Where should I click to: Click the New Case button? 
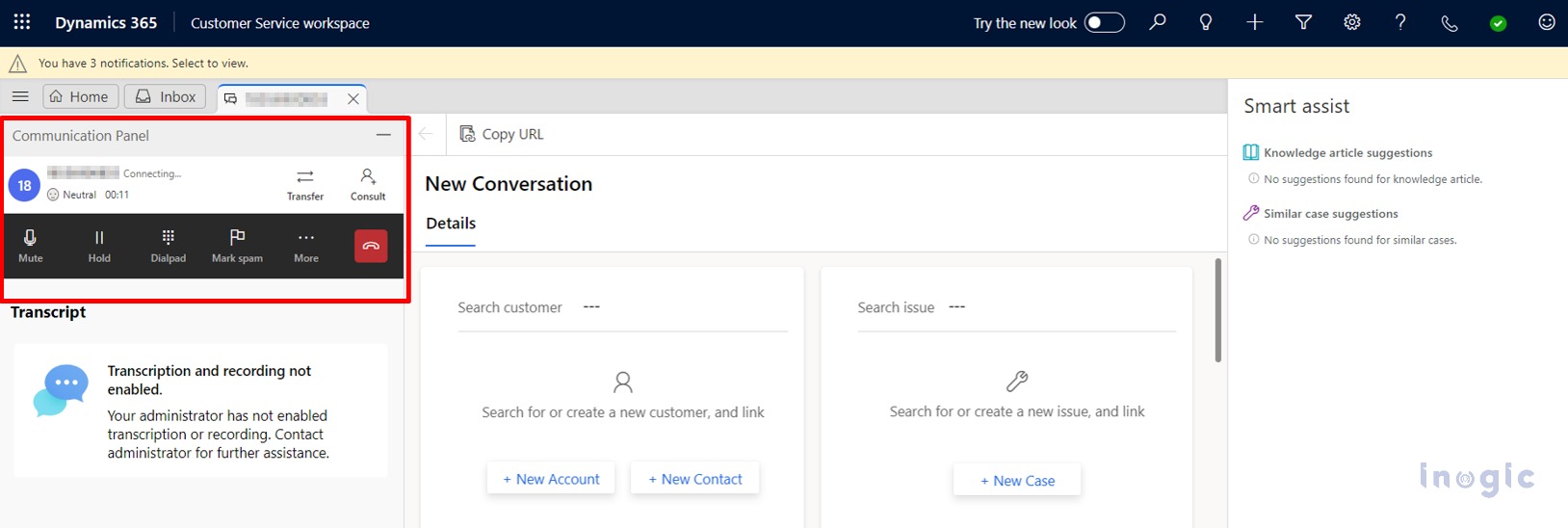click(1017, 481)
